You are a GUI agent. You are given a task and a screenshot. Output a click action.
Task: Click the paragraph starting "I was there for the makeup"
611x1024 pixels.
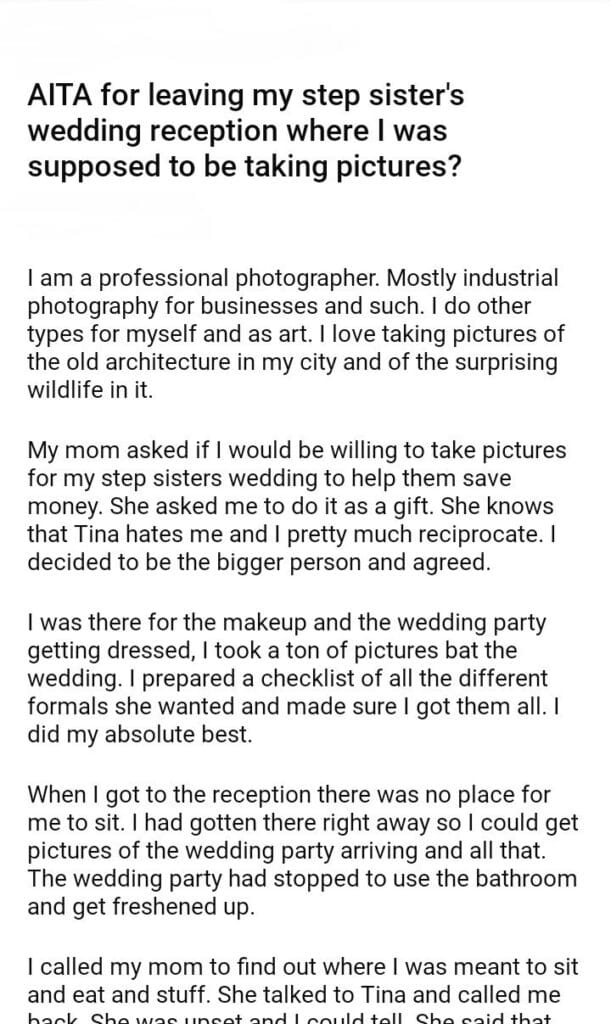(289, 679)
